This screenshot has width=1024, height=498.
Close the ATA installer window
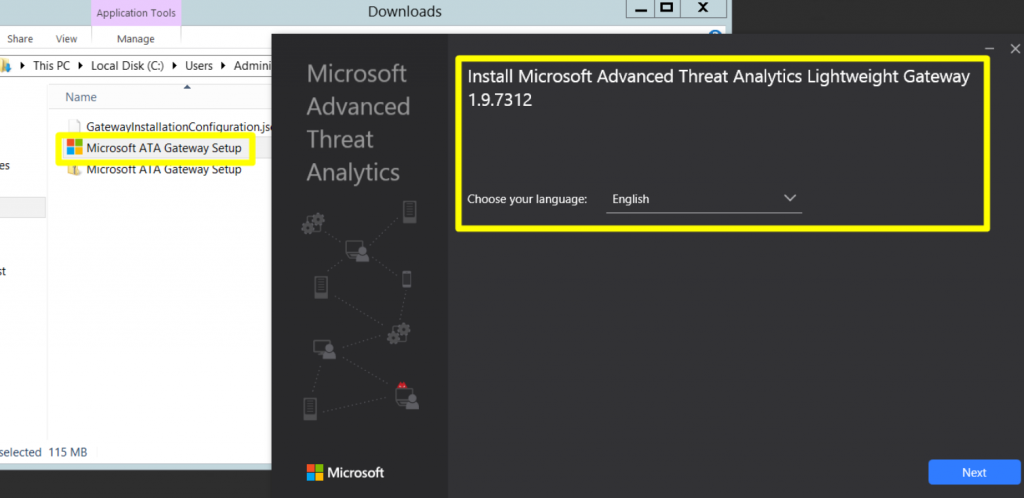pos(1015,49)
